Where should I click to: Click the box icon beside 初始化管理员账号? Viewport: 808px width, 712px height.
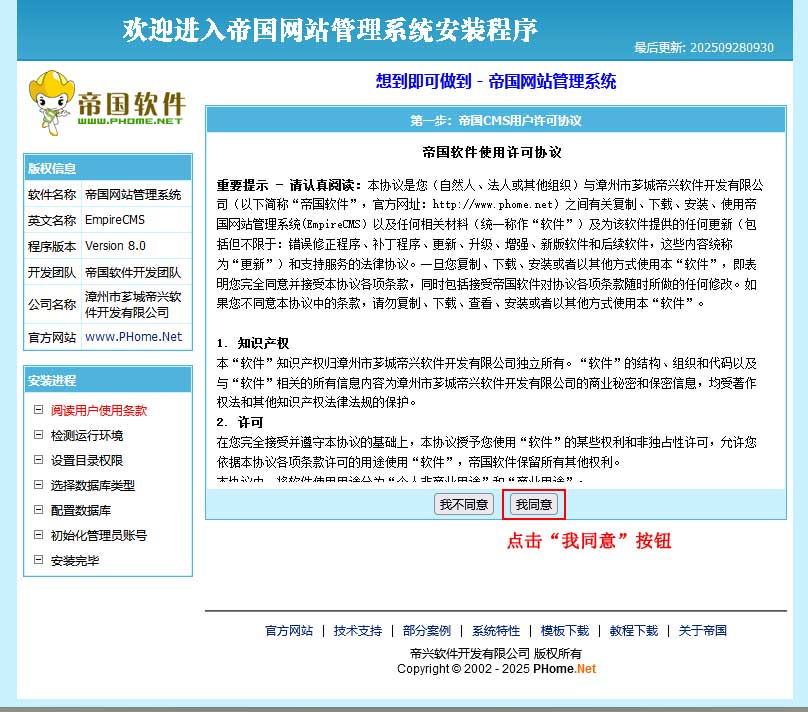38,535
